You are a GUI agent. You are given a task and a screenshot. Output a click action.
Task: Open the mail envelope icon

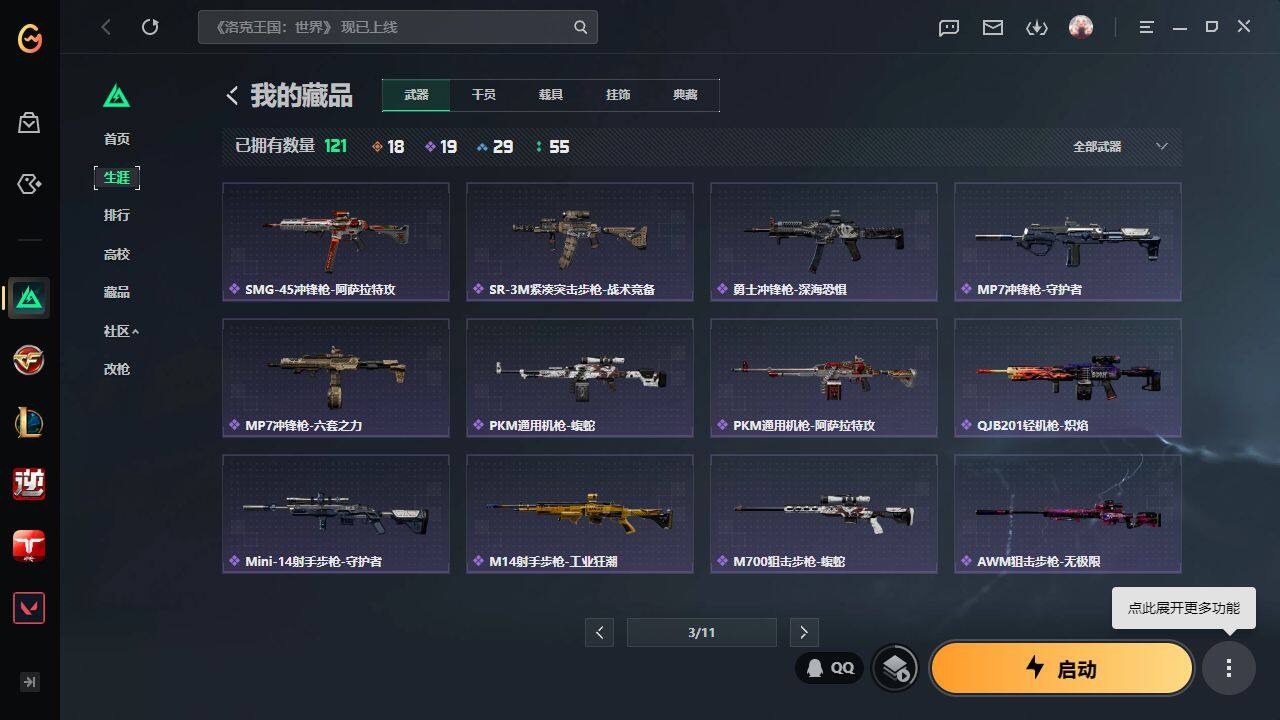[993, 27]
